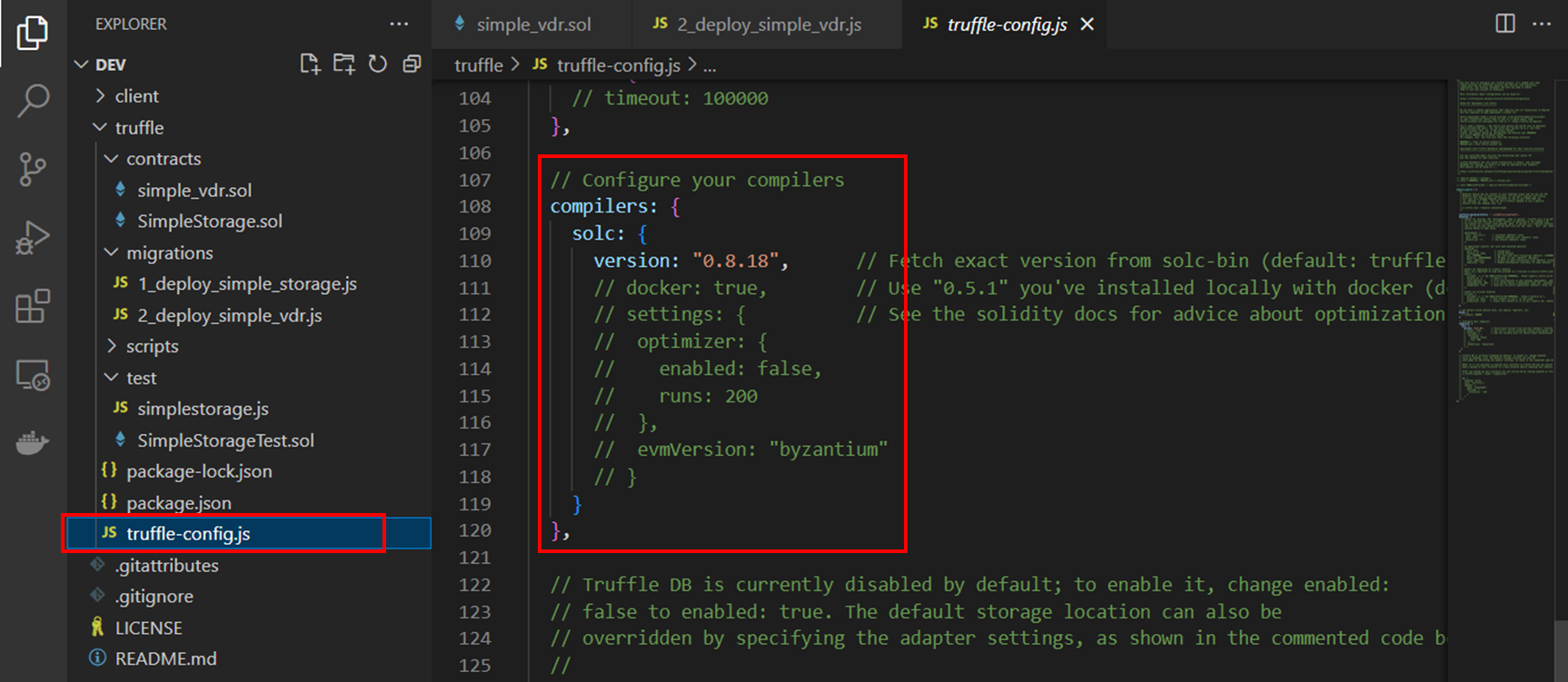Split the editor to the right
1568x682 pixels.
(x=1505, y=24)
